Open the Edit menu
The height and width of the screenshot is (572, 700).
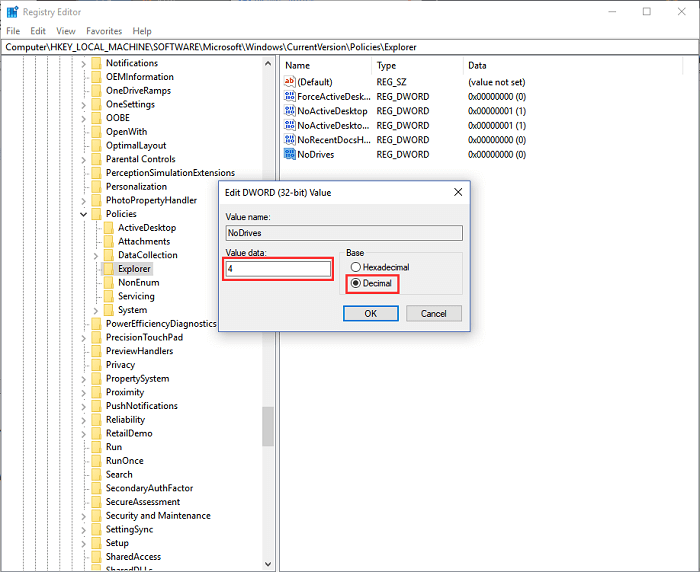coord(38,31)
